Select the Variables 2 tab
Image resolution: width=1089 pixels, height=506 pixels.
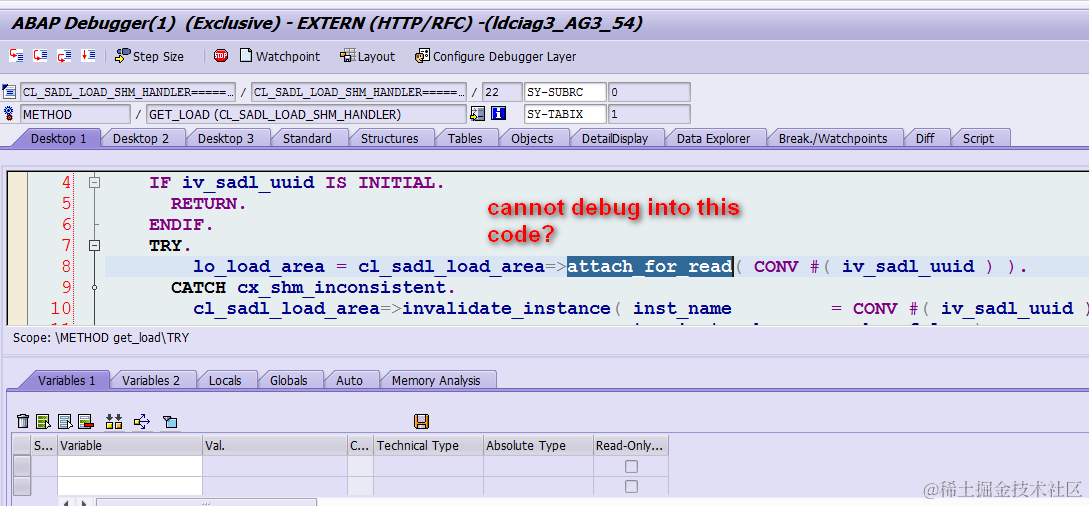(151, 380)
